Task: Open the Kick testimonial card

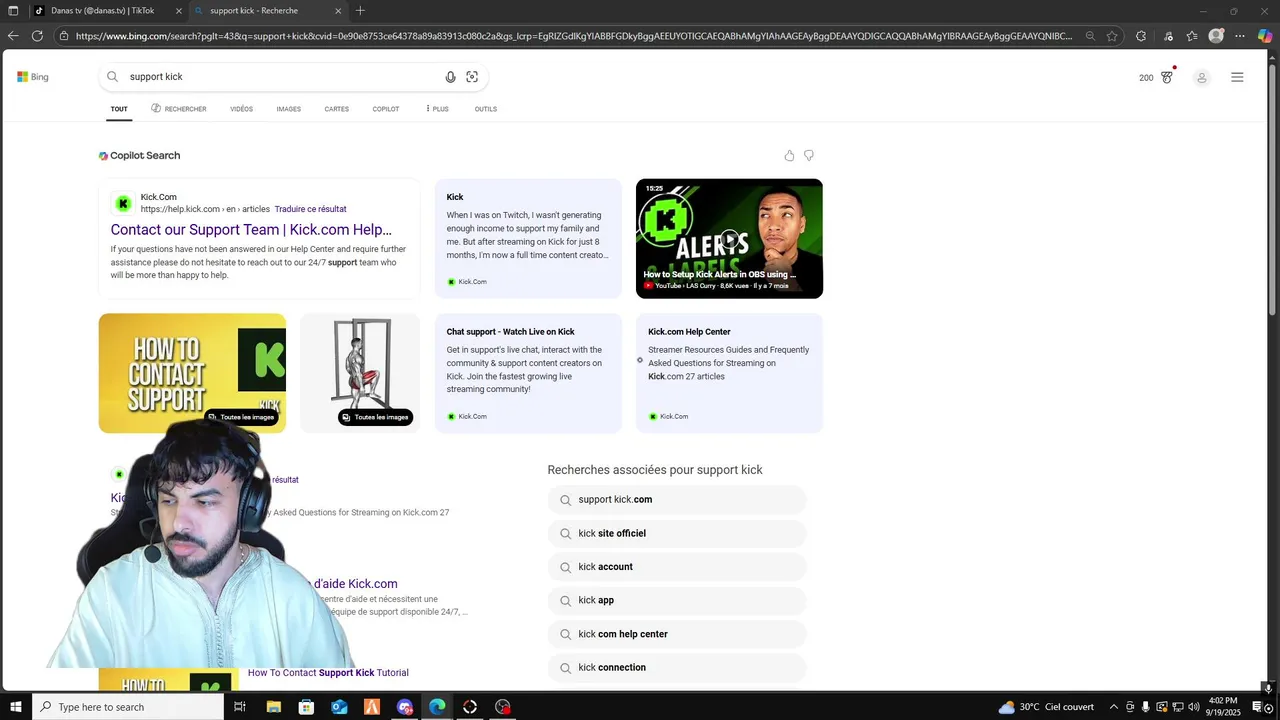Action: click(528, 239)
